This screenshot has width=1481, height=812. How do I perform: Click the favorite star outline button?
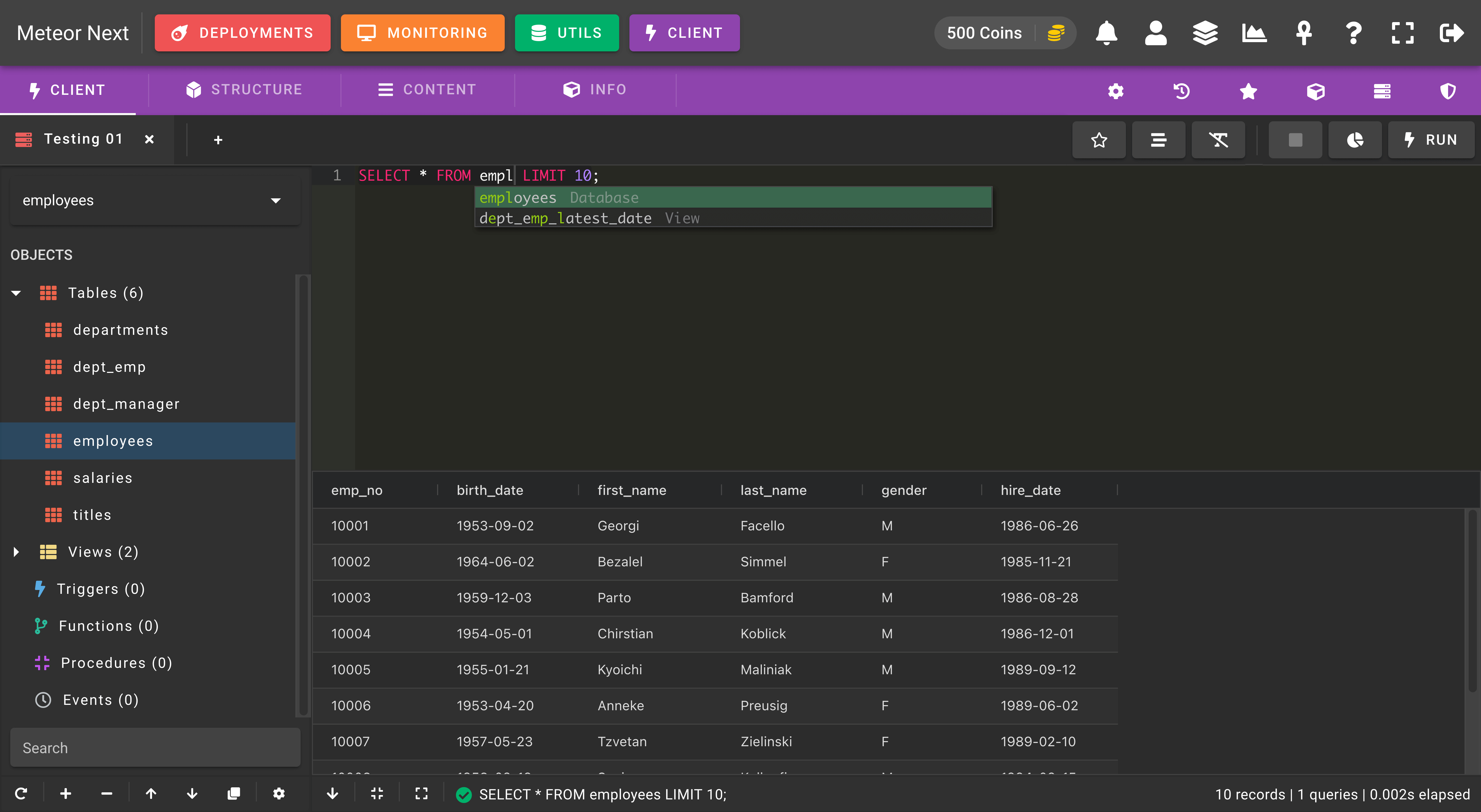pyautogui.click(x=1099, y=140)
